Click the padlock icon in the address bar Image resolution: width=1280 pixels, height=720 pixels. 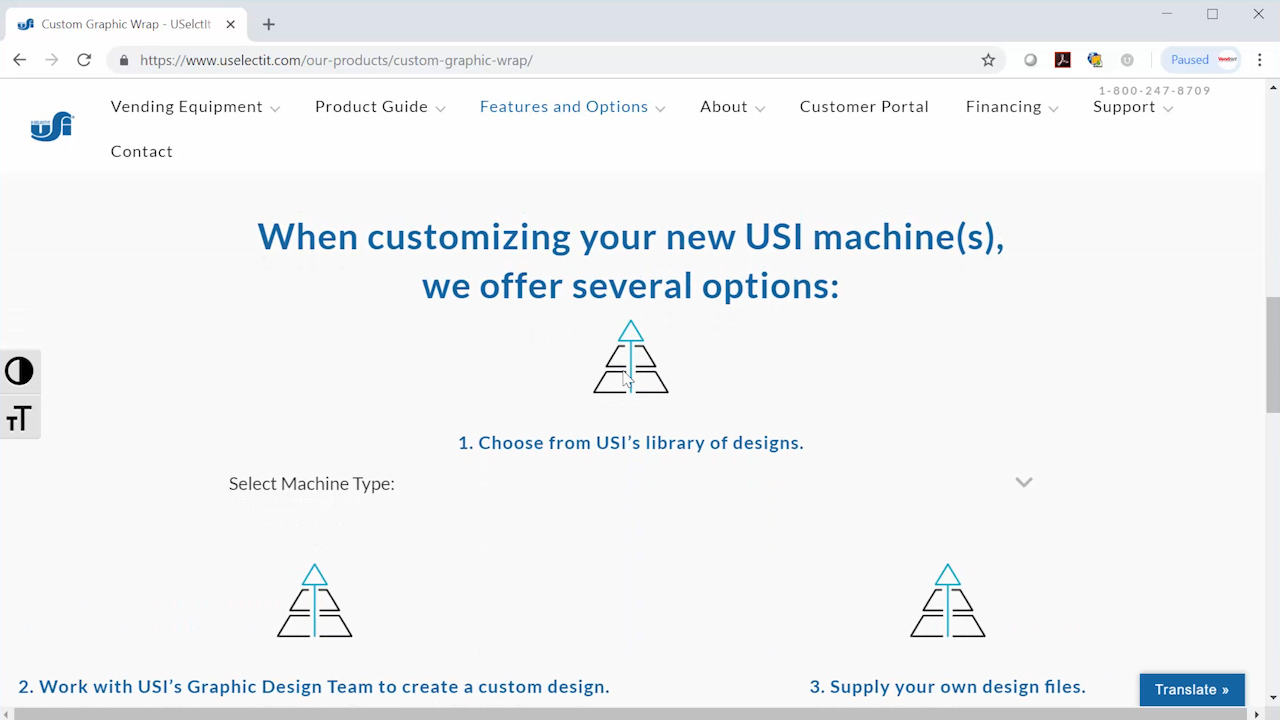pyautogui.click(x=124, y=60)
